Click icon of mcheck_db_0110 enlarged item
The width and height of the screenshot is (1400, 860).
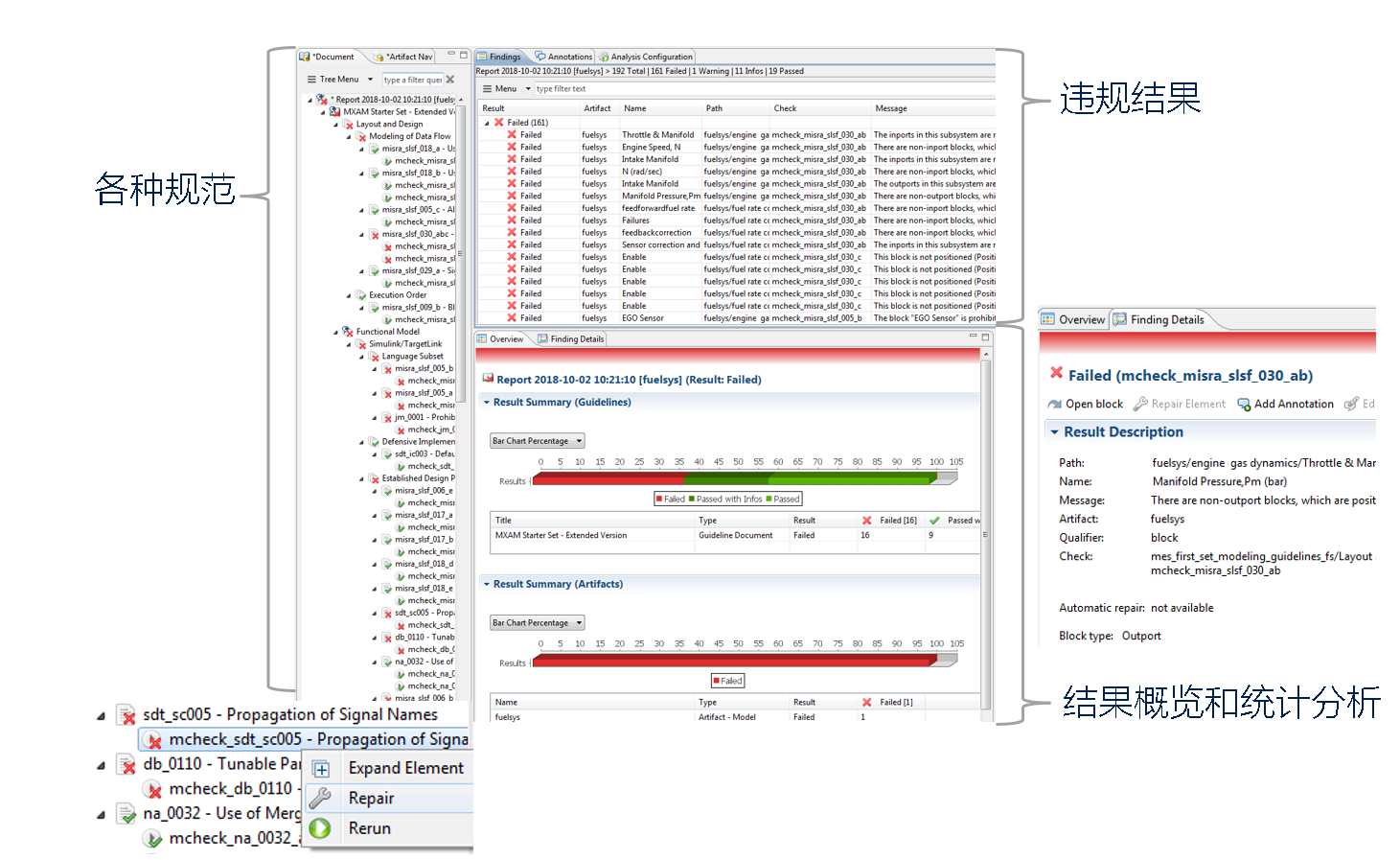point(153,790)
